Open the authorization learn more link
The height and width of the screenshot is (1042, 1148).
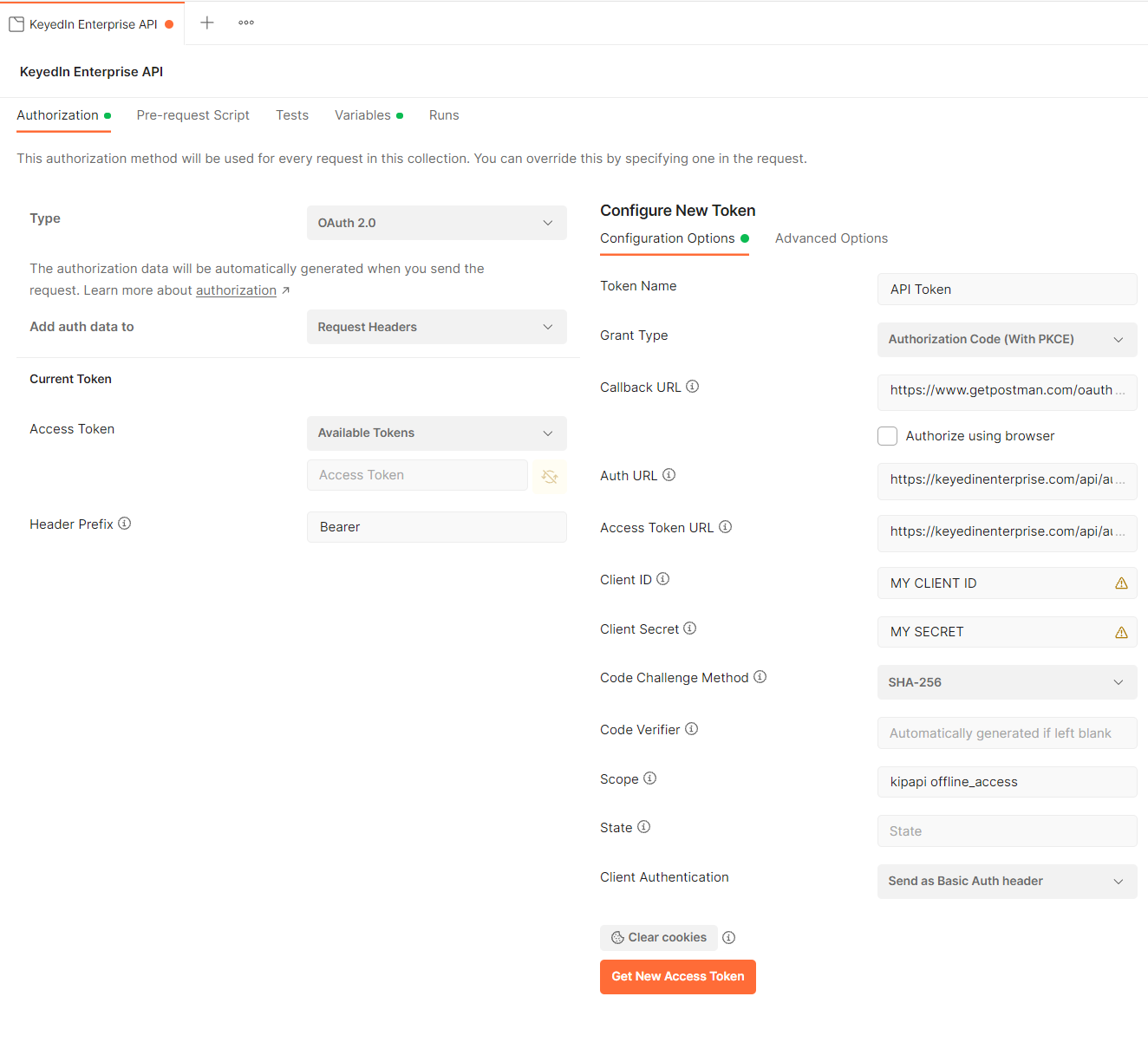click(236, 290)
